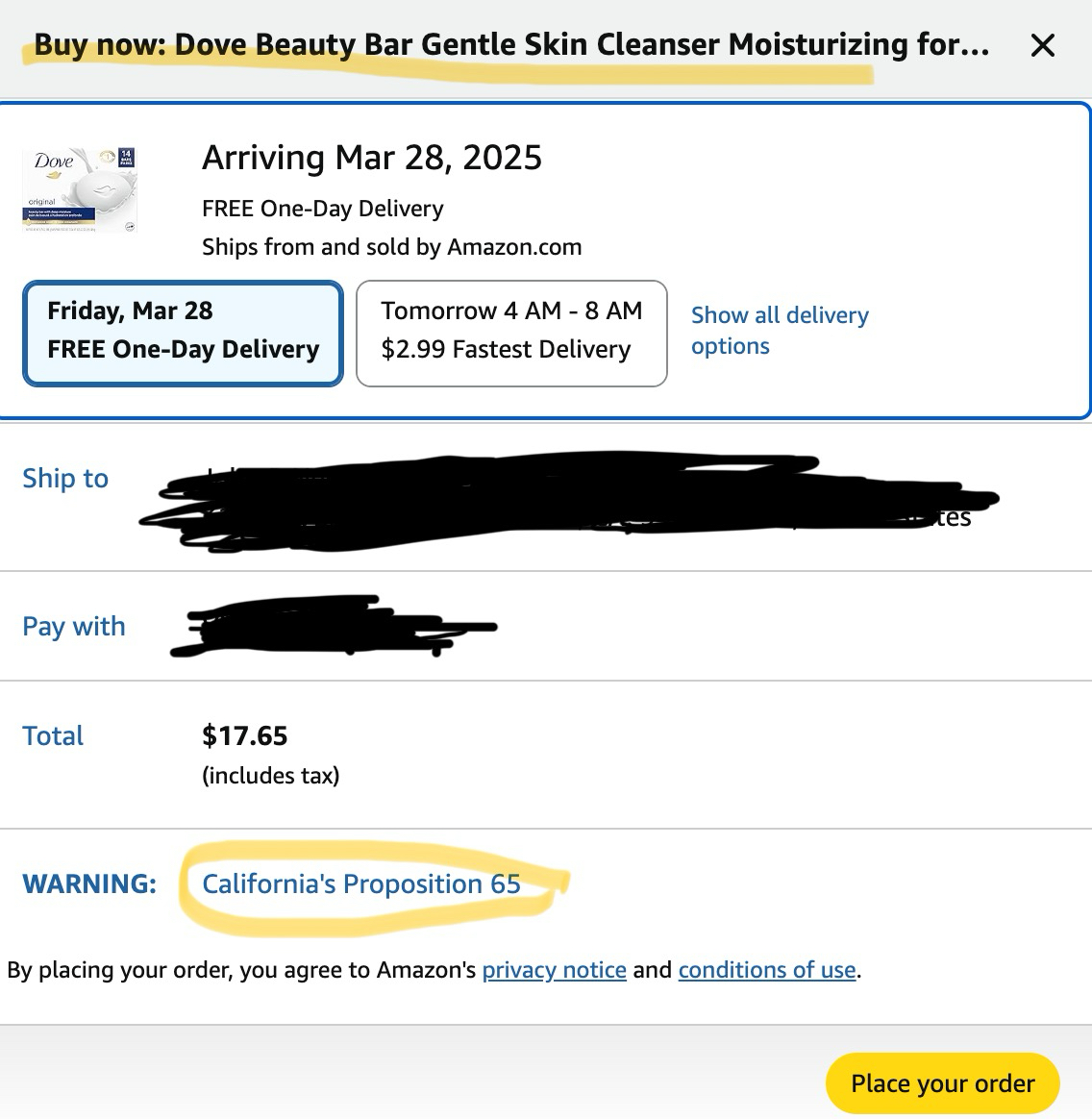Click the Ship to label
Screen dimensions: 1092x1119
[x=65, y=479]
